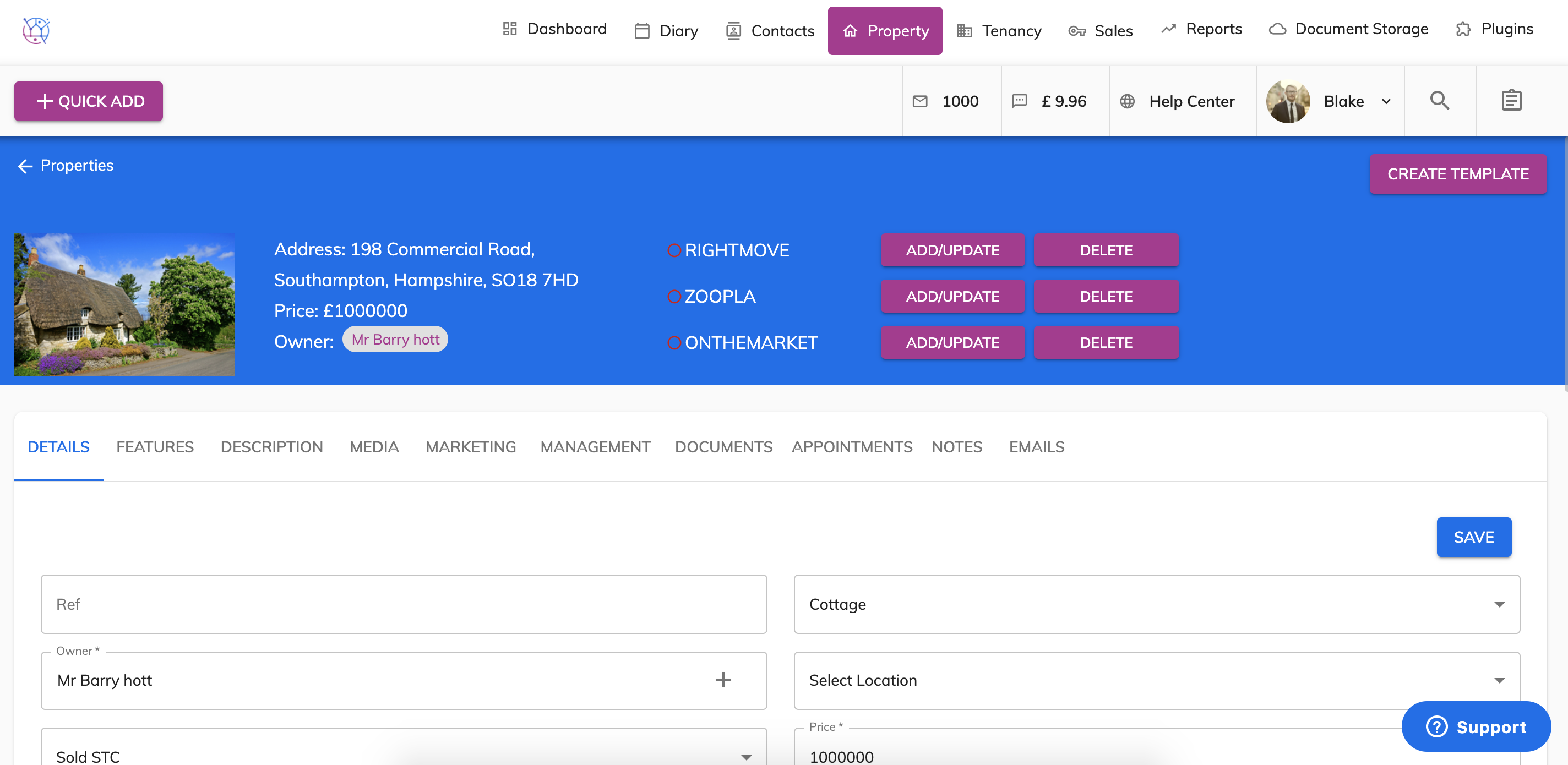The width and height of the screenshot is (1568, 765).
Task: Click the app logo icon
Action: (x=36, y=30)
